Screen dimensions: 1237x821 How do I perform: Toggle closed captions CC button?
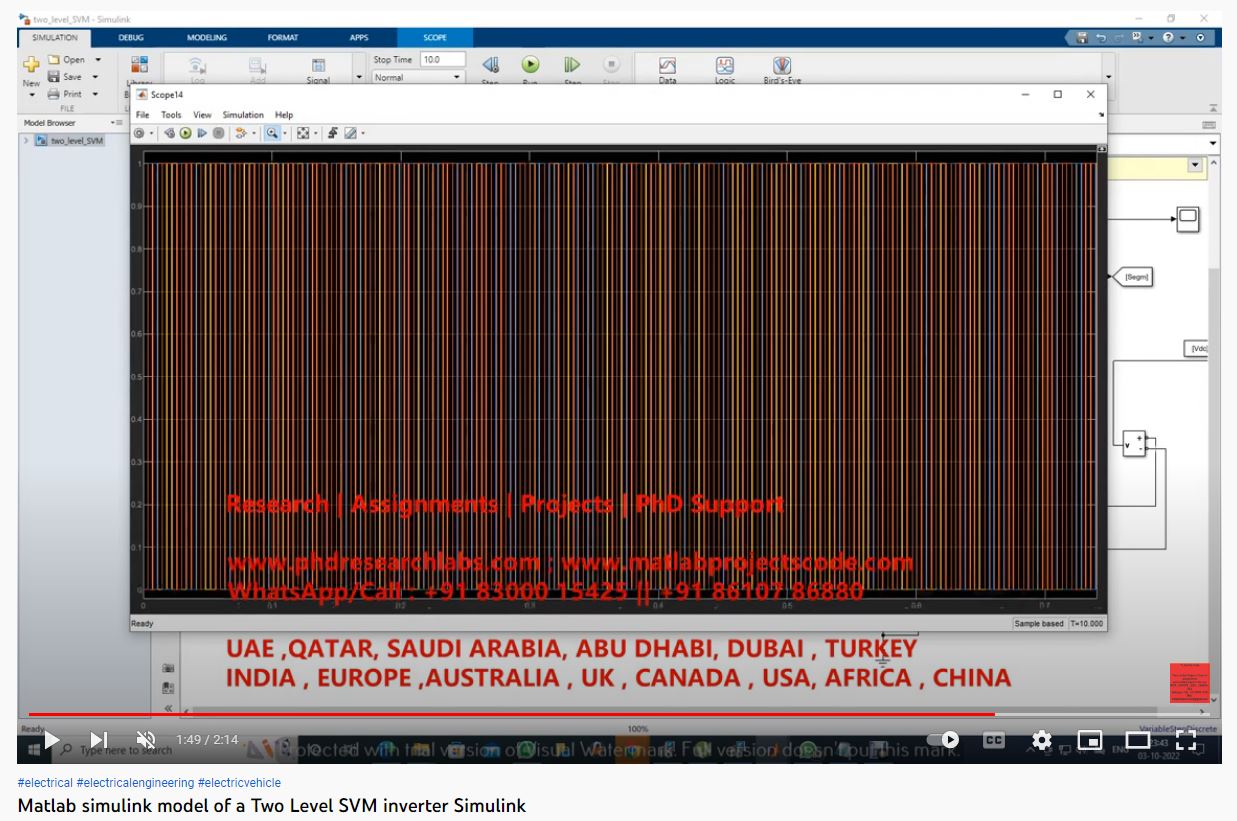pos(994,740)
